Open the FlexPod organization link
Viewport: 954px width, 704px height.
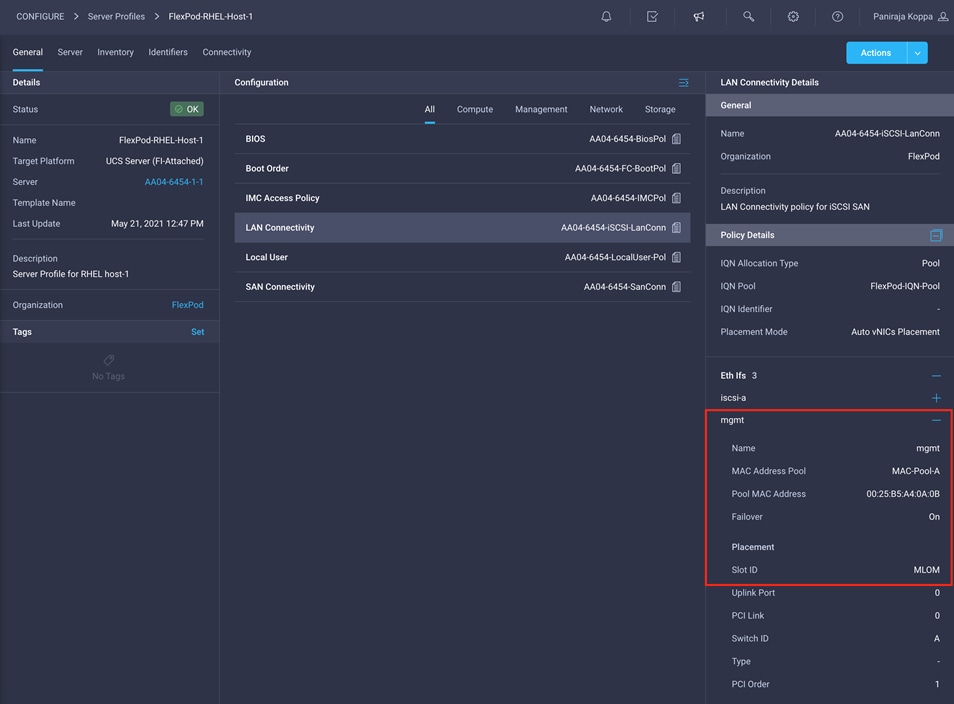tap(187, 305)
